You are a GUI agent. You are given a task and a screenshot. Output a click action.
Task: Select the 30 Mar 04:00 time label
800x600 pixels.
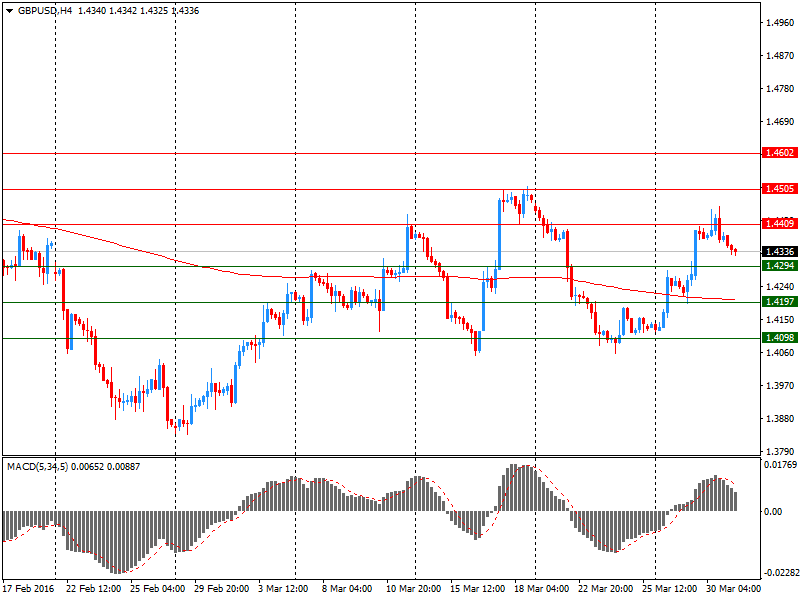coord(734,589)
